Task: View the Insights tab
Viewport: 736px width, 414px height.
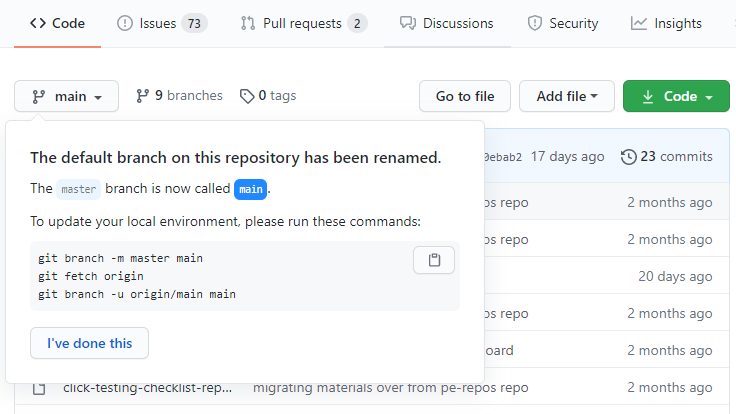Action: (666, 23)
